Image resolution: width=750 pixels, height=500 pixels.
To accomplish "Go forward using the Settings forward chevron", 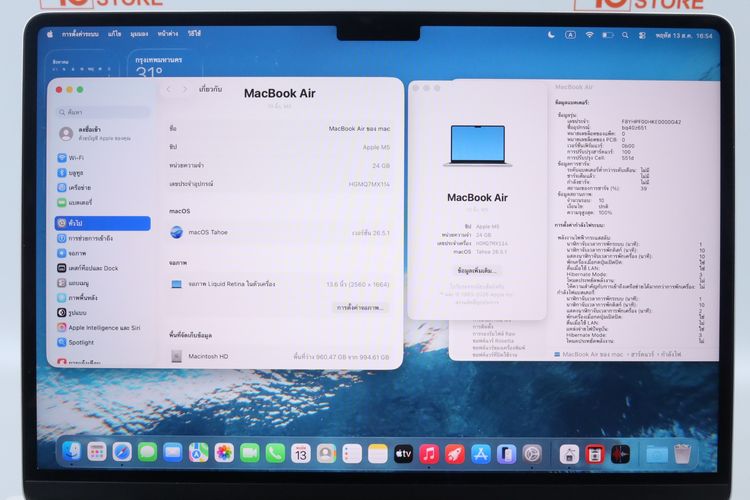I will coord(185,89).
